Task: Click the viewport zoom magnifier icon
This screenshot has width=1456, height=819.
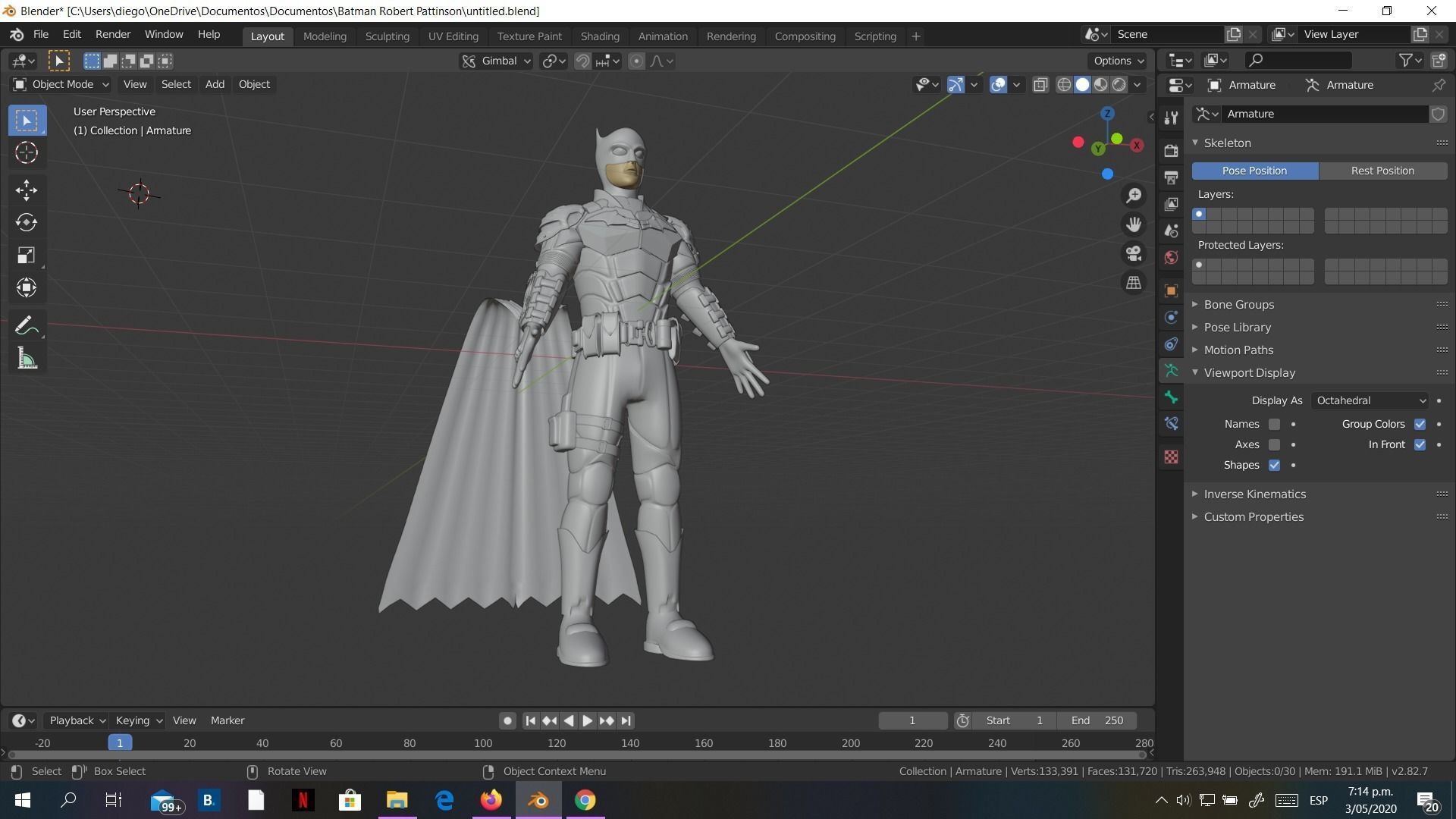Action: (x=1134, y=196)
